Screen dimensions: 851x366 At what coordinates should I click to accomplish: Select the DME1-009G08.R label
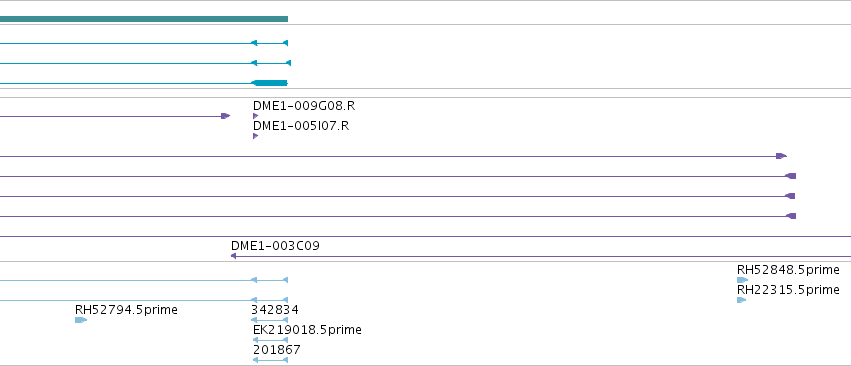point(304,106)
